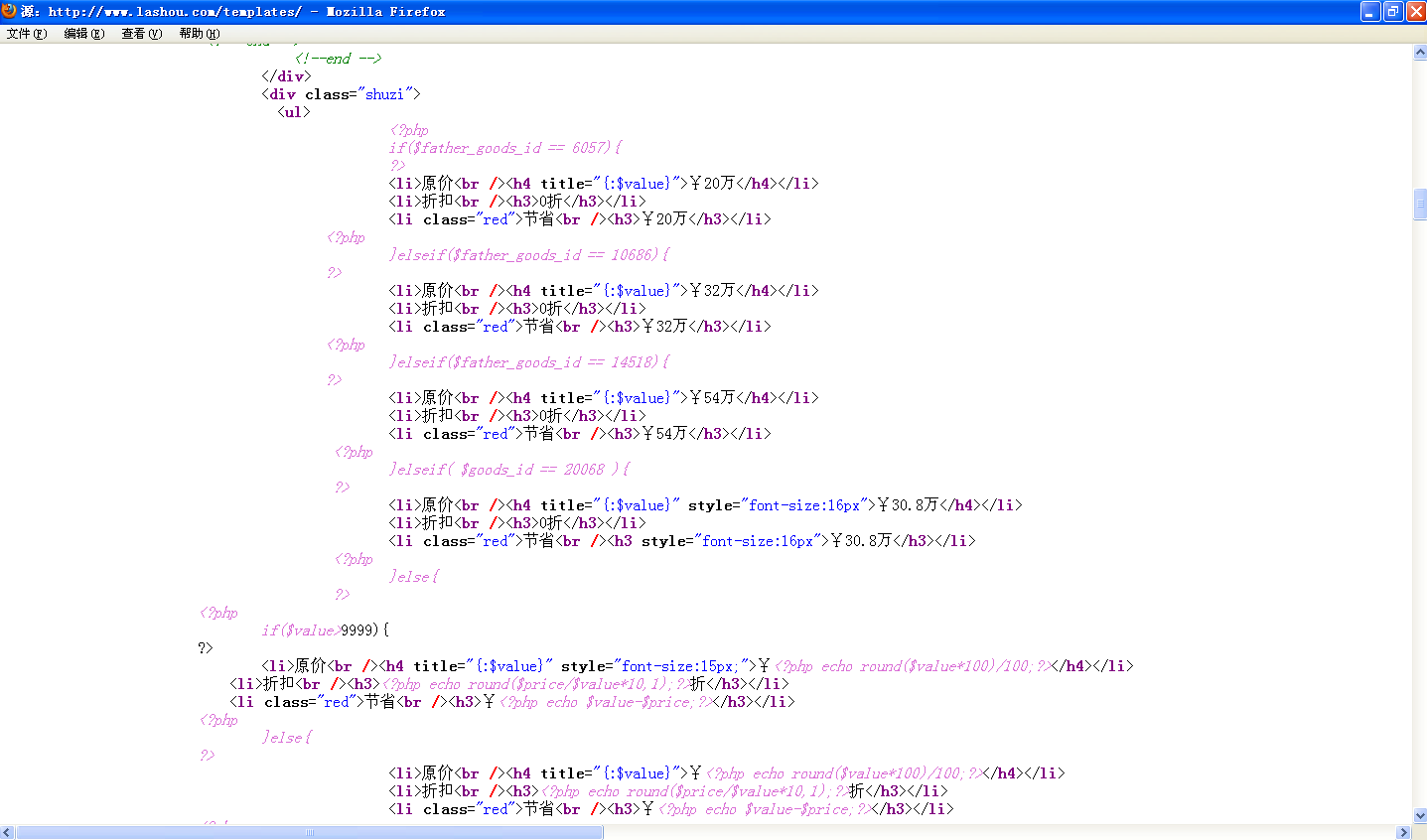The width and height of the screenshot is (1427, 840).
Task: Click horizontal scrollbar left arrow
Action: pos(7,832)
